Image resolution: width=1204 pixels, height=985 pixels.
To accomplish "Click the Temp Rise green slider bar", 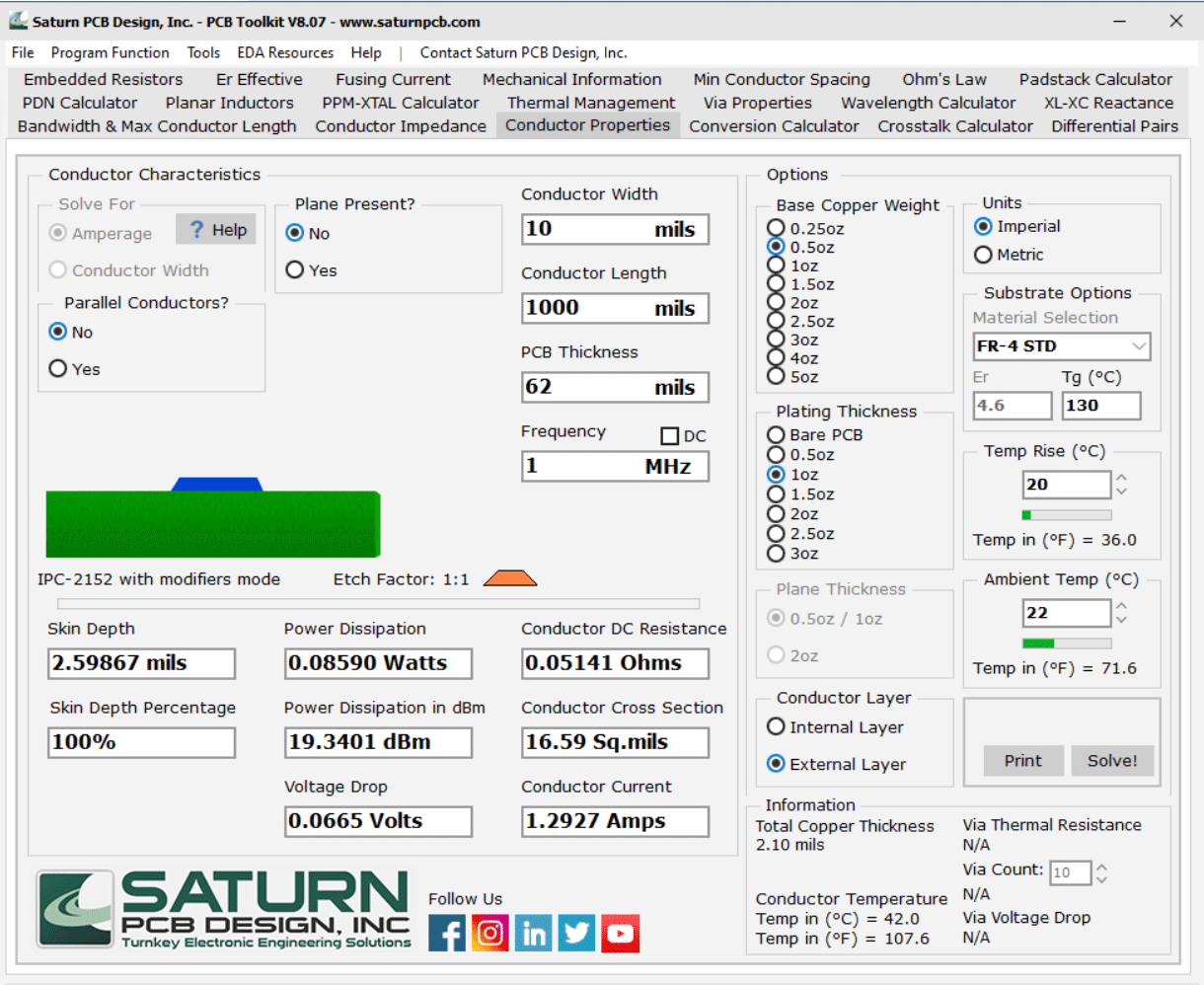I will (1066, 515).
